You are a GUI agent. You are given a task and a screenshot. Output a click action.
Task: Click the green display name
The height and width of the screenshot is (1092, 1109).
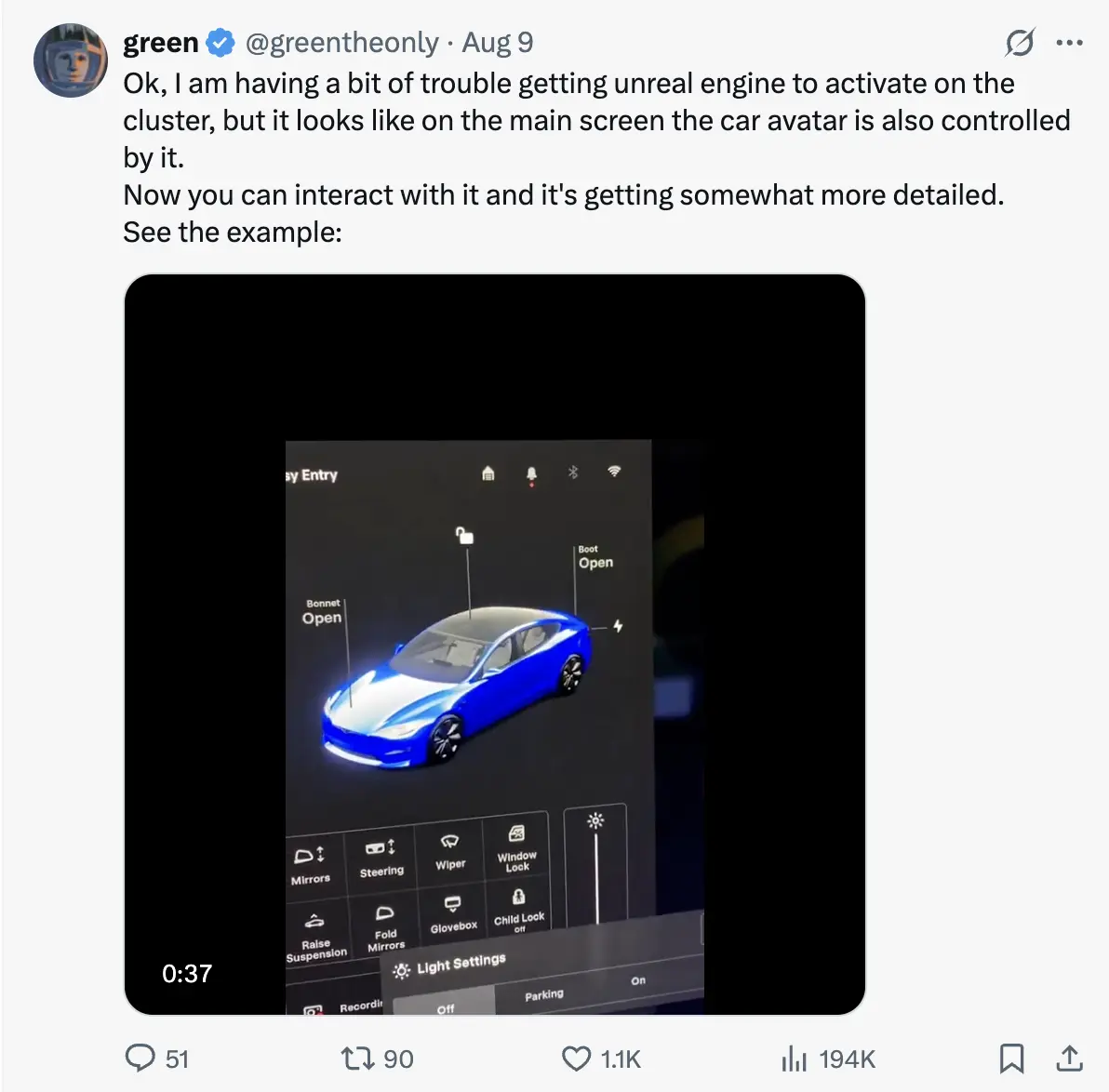pos(160,43)
